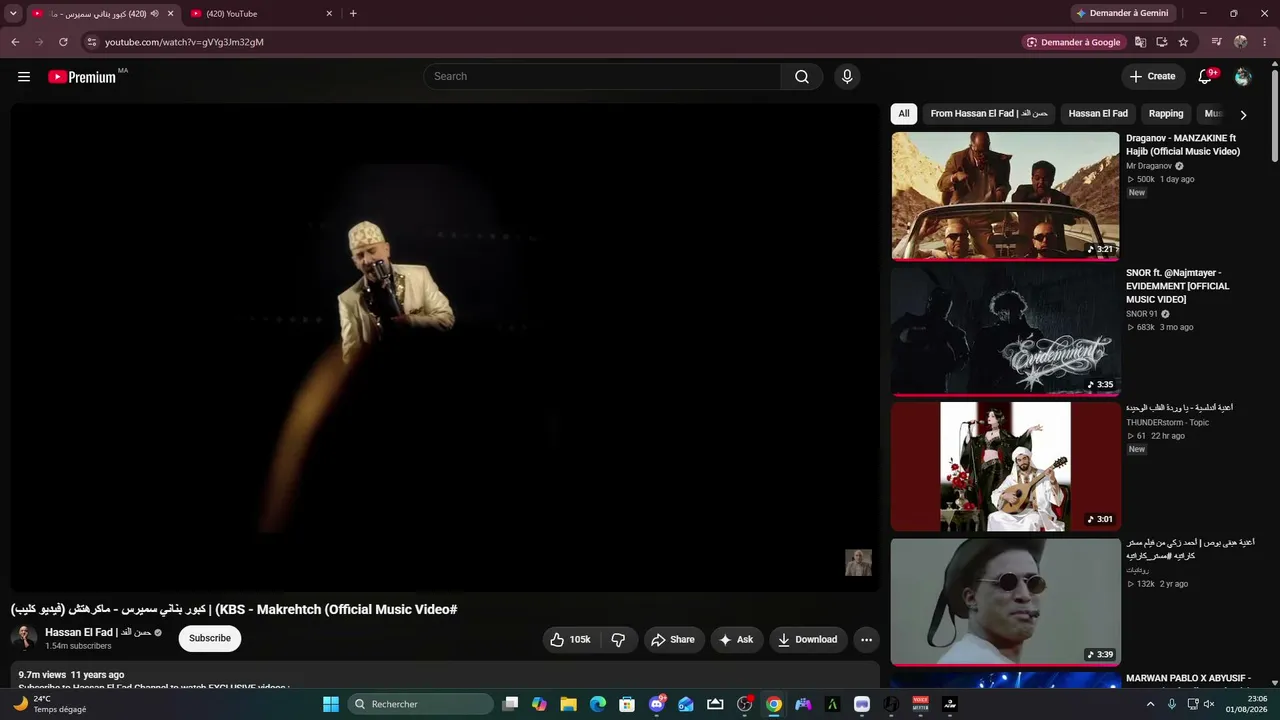The height and width of the screenshot is (720, 1280).
Task: Open MARWAN PABLO X ABYUSIF video title
Action: pos(1188,678)
